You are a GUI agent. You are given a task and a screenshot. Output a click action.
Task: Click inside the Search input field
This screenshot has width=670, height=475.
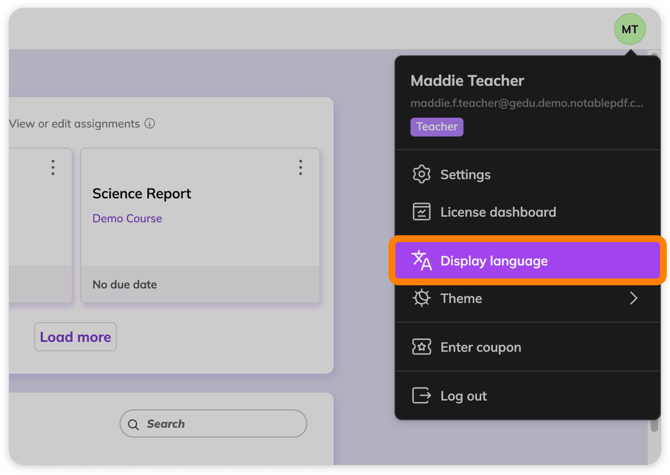point(213,424)
